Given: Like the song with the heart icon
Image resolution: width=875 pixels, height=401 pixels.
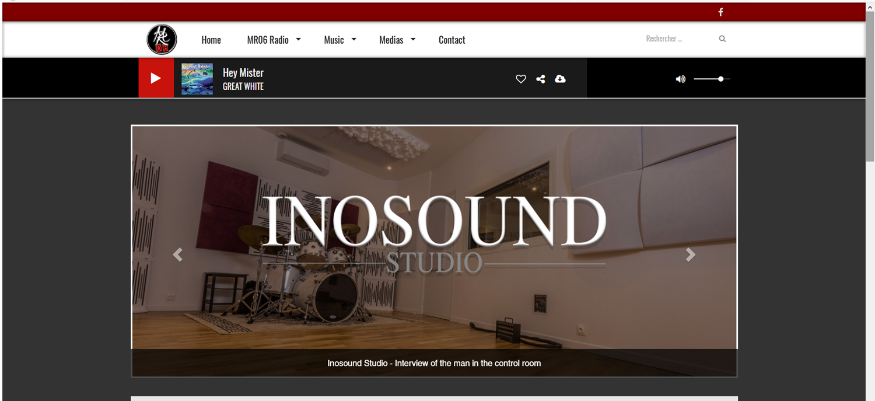Looking at the screenshot, I should (x=521, y=79).
